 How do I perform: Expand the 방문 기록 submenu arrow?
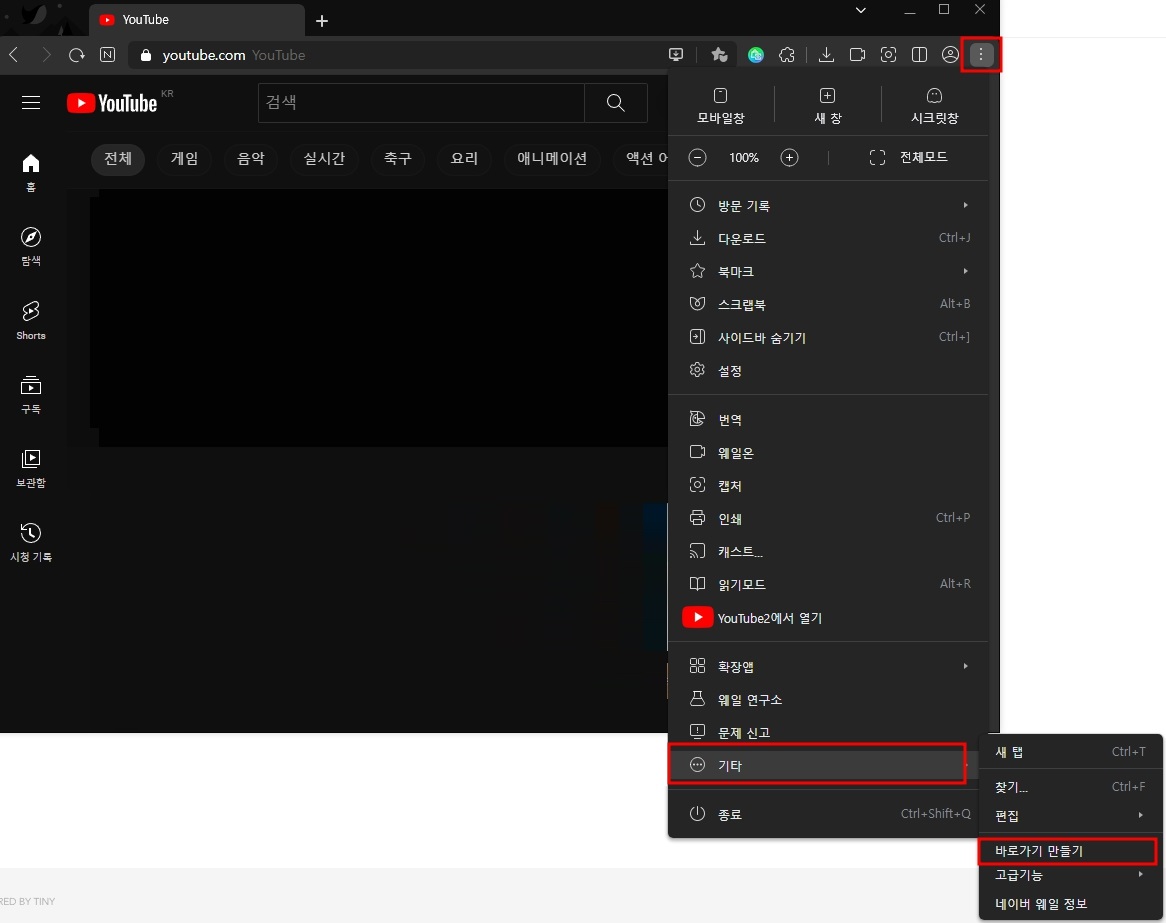pyautogui.click(x=964, y=205)
